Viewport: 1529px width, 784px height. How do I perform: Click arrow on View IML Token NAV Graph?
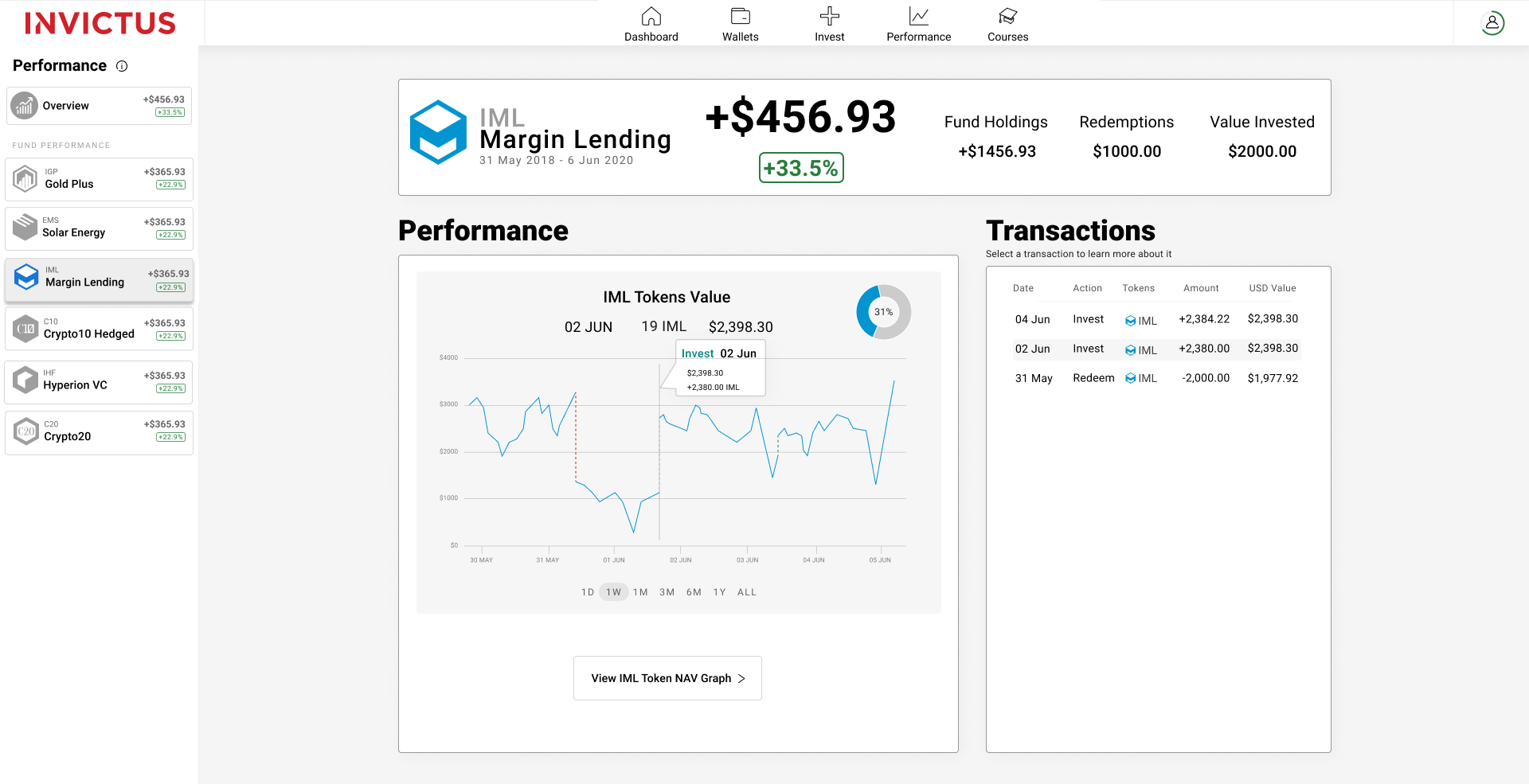(741, 678)
